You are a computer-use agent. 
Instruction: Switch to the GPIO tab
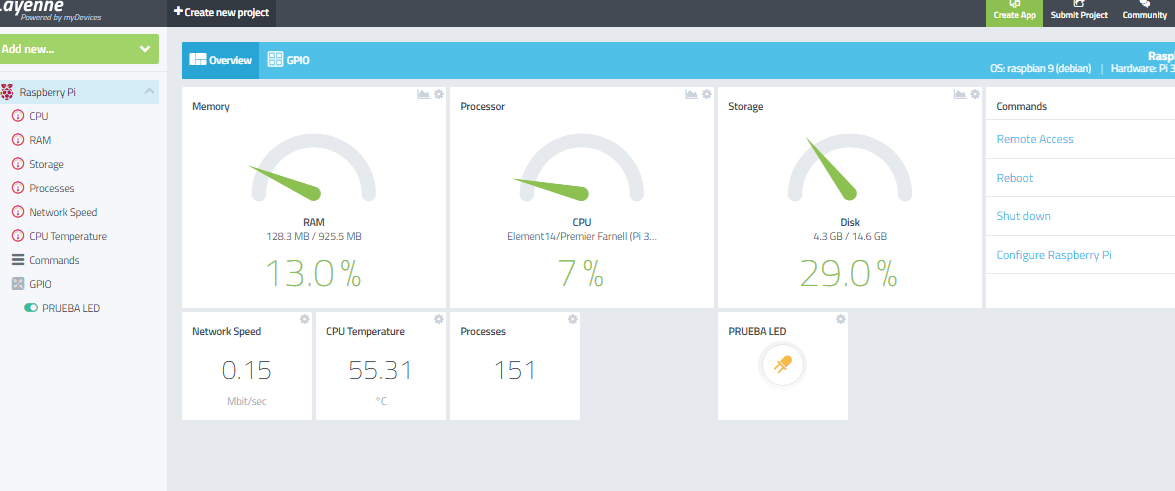(288, 60)
